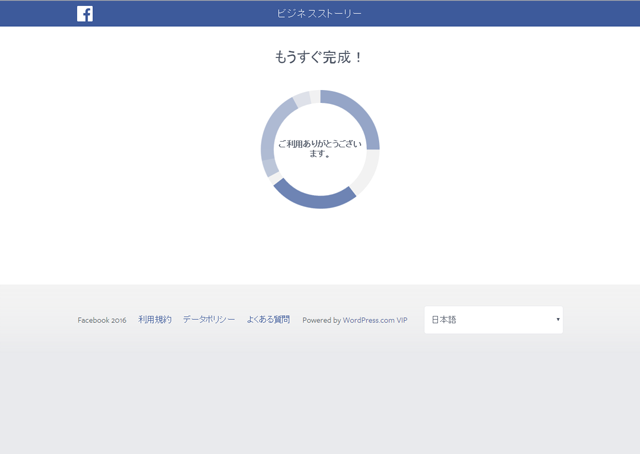Screen dimensions: 640x454
Task: Open the データポリシー link
Action: pyautogui.click(x=209, y=320)
